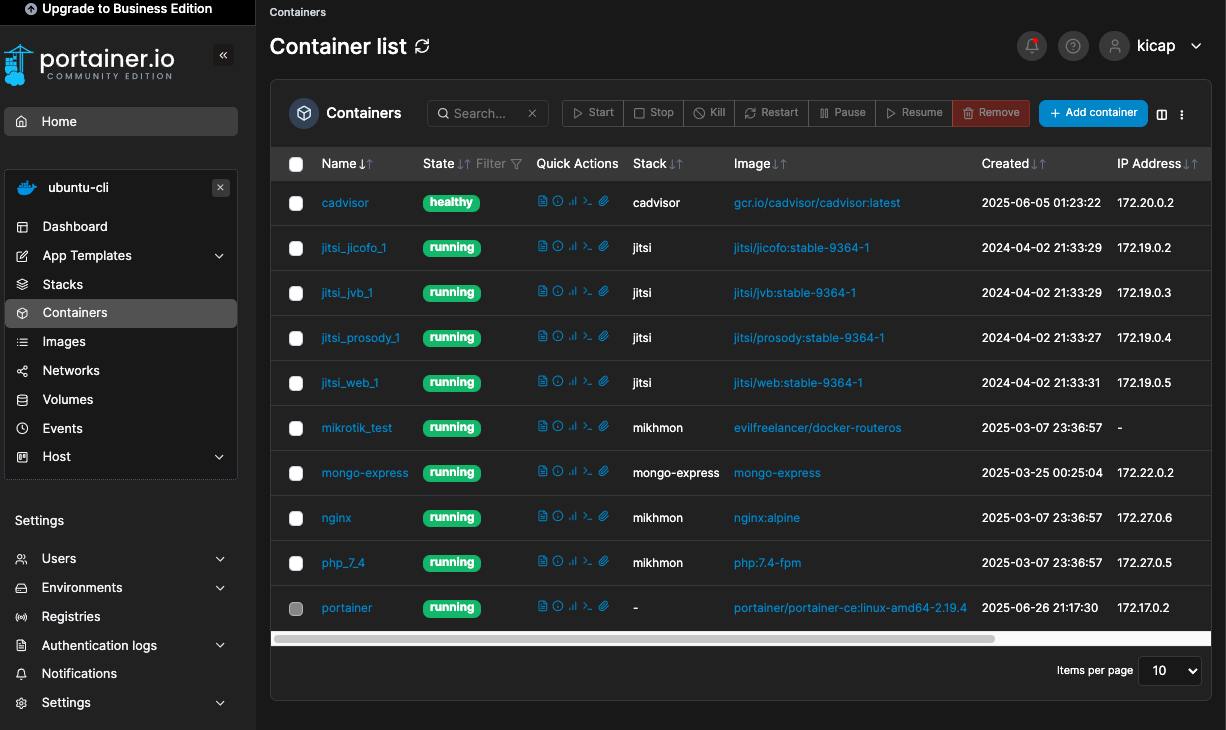1226x730 pixels.
Task: Check the mongo-express checkbox
Action: point(296,473)
